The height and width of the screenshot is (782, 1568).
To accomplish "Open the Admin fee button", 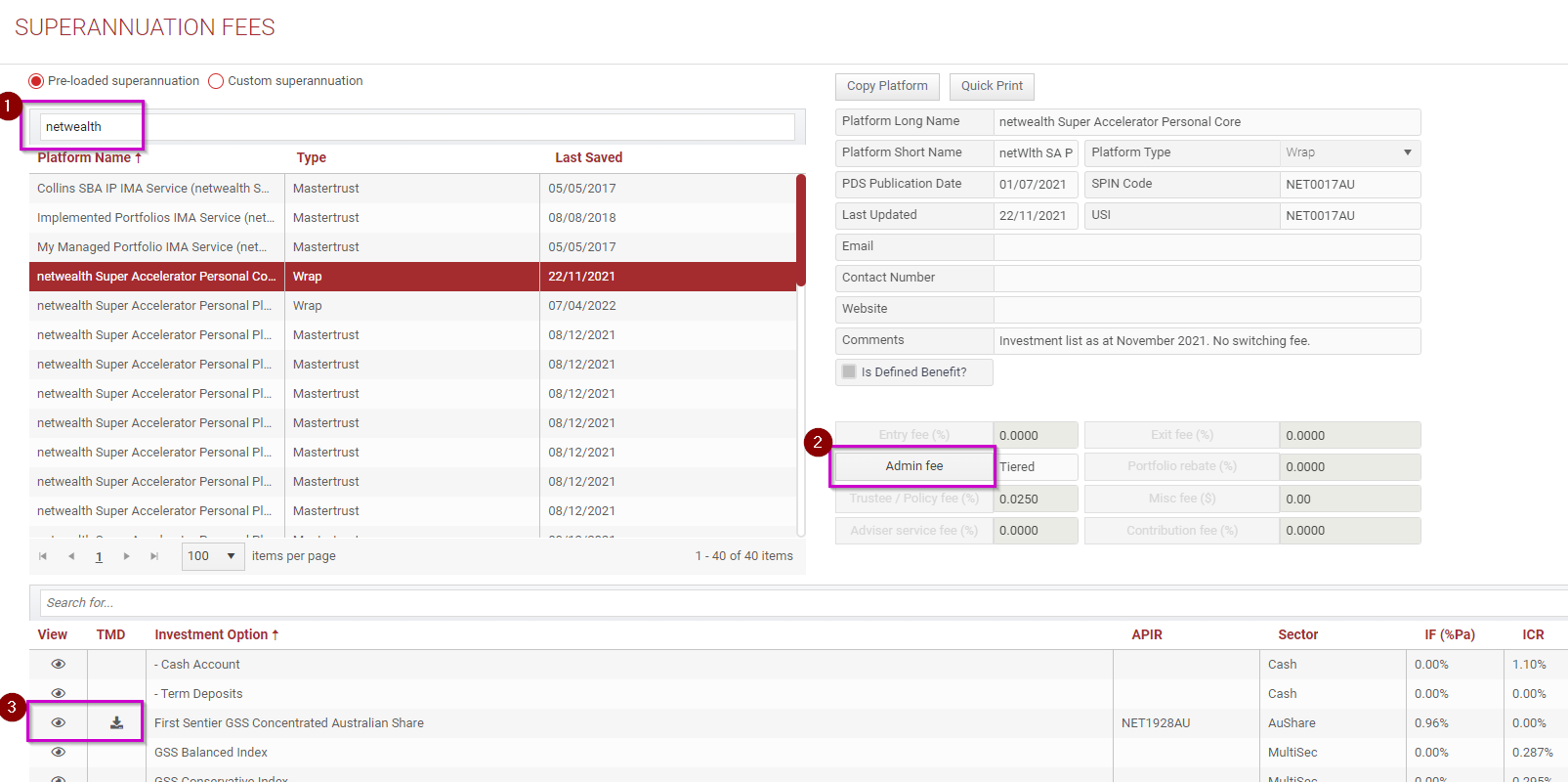I will (x=914, y=466).
